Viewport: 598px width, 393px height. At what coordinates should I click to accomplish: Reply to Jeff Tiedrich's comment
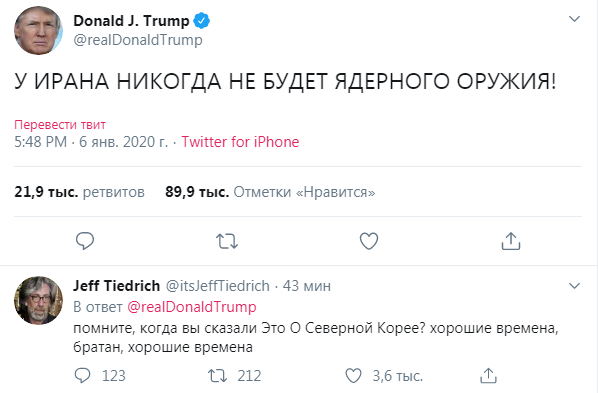pos(82,376)
